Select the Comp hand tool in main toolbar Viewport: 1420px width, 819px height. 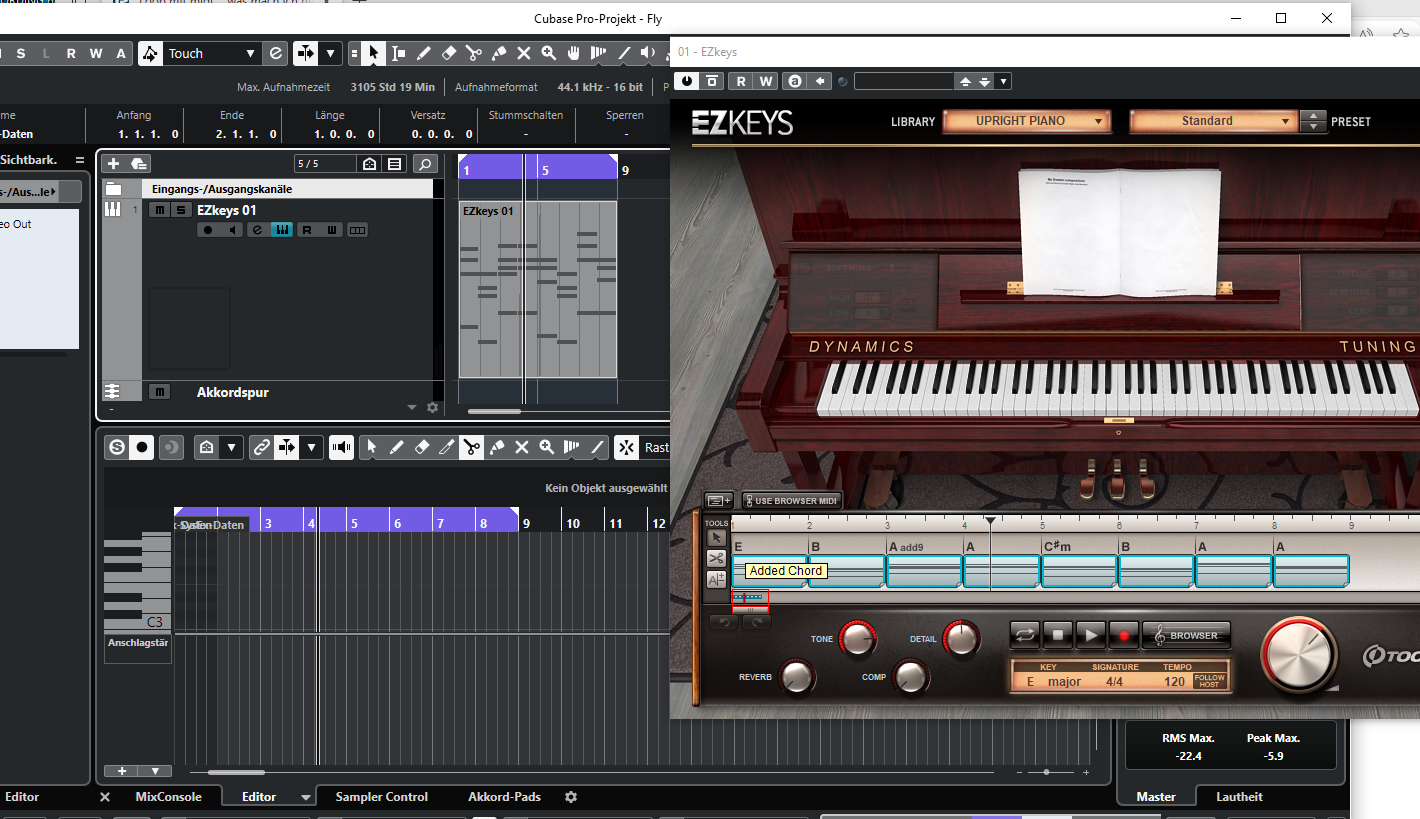(x=574, y=53)
